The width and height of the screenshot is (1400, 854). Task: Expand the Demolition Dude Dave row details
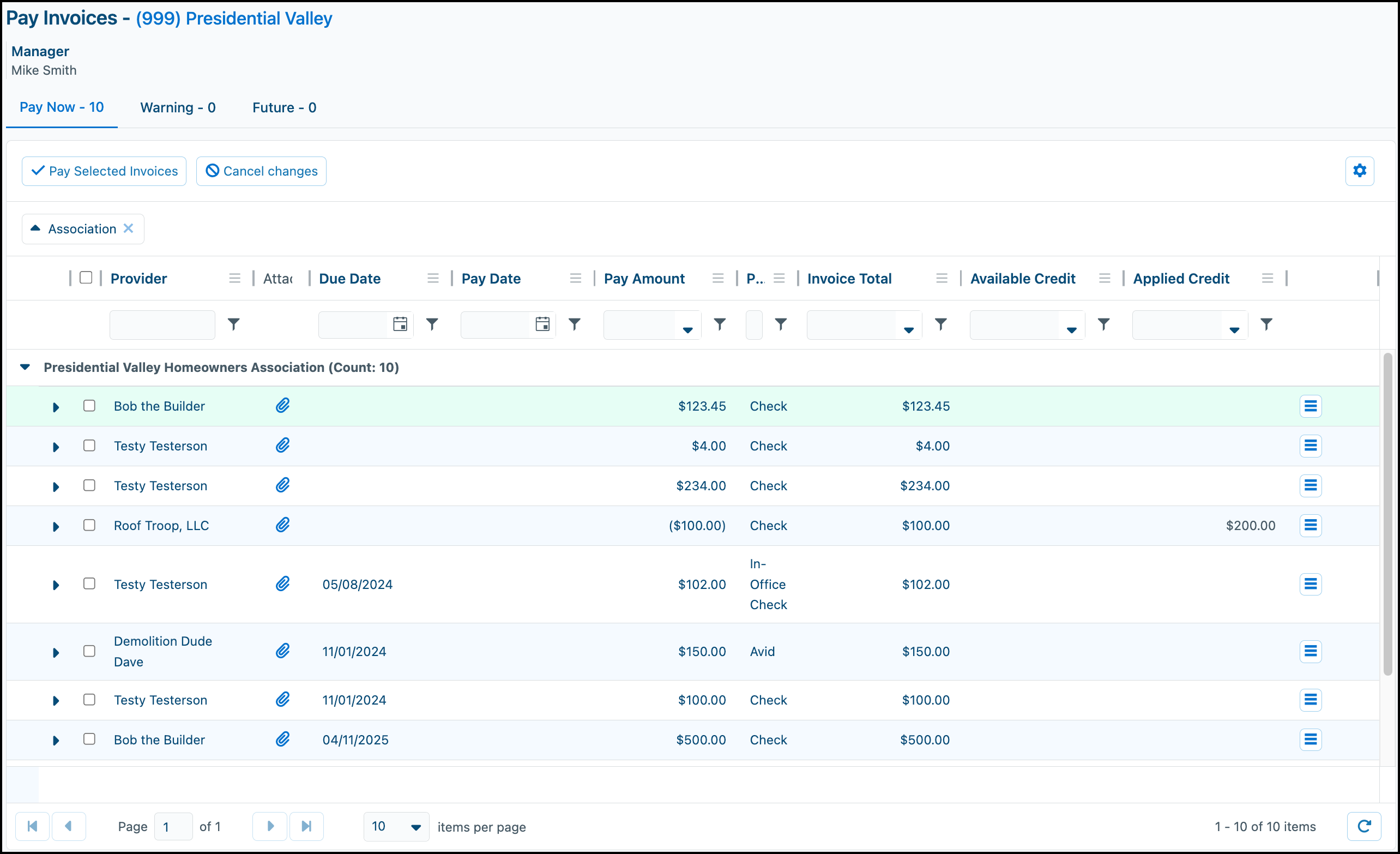tap(56, 652)
